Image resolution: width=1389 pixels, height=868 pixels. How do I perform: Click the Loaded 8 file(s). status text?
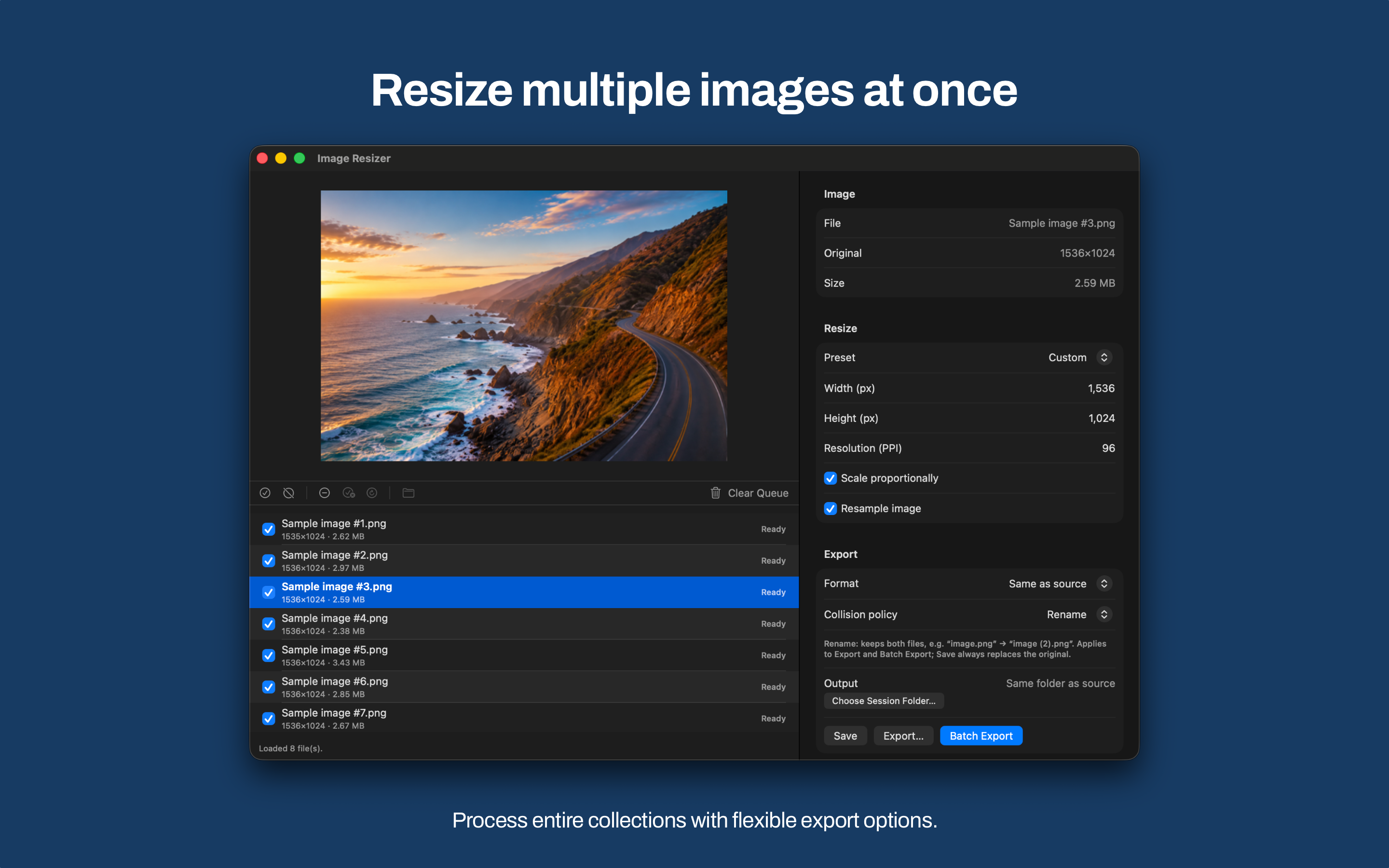(290, 748)
